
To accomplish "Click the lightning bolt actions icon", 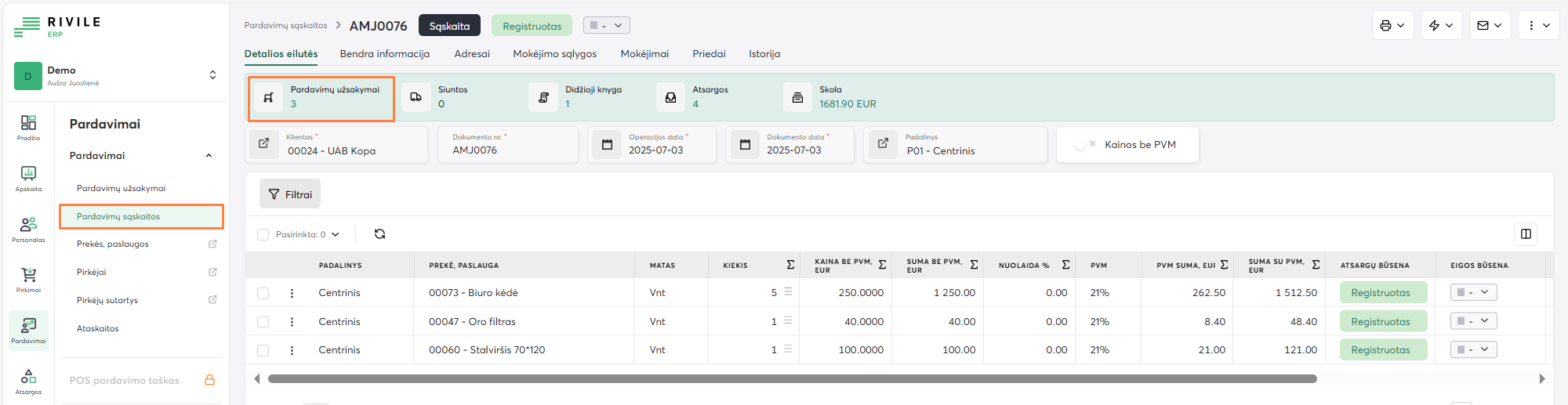I will tap(1441, 26).
